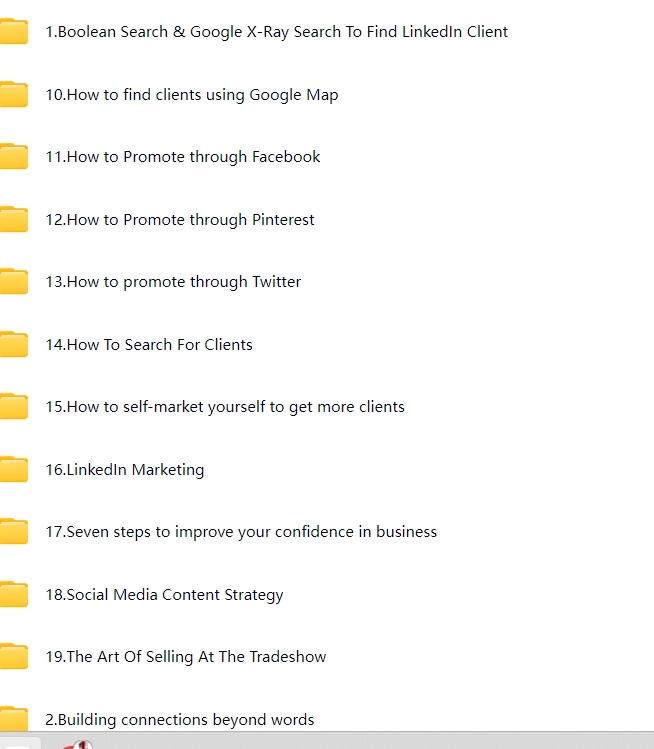The width and height of the screenshot is (654, 749).
Task: Select folder icon for Promote through Facebook
Action: pyautogui.click(x=13, y=157)
